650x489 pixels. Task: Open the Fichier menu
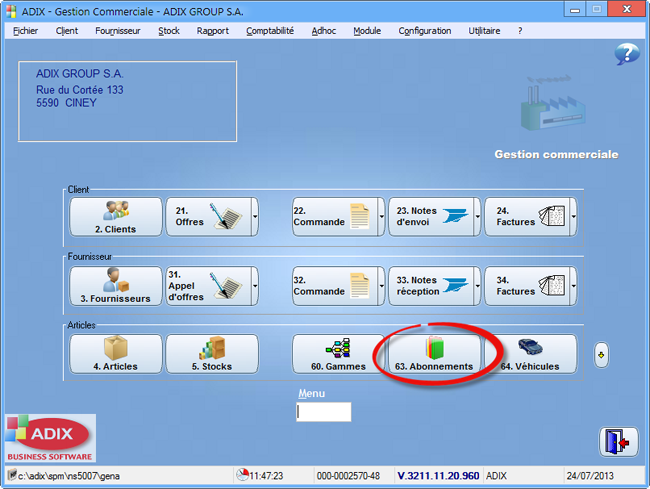tap(25, 31)
